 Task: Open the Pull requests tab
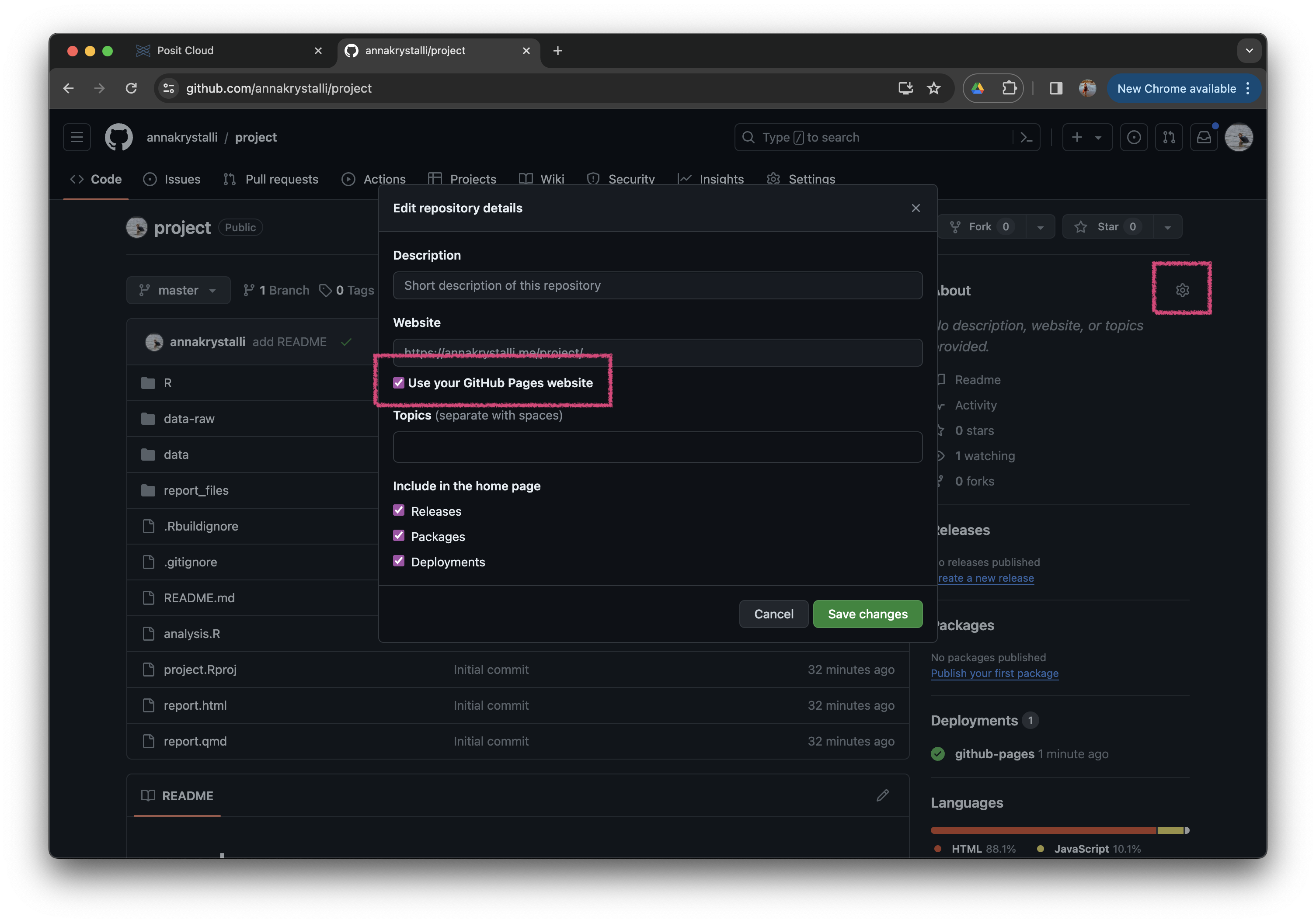[271, 179]
